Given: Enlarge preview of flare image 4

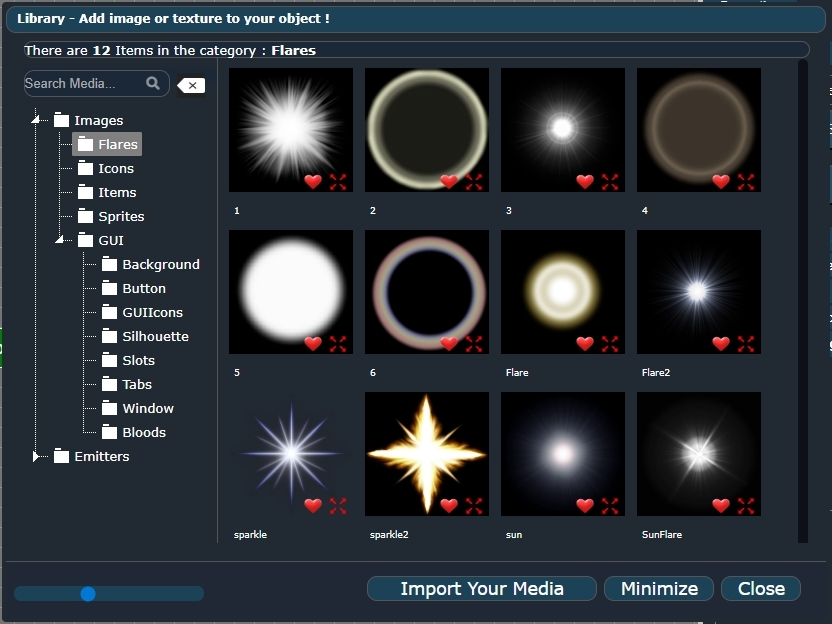Looking at the screenshot, I should 746,182.
